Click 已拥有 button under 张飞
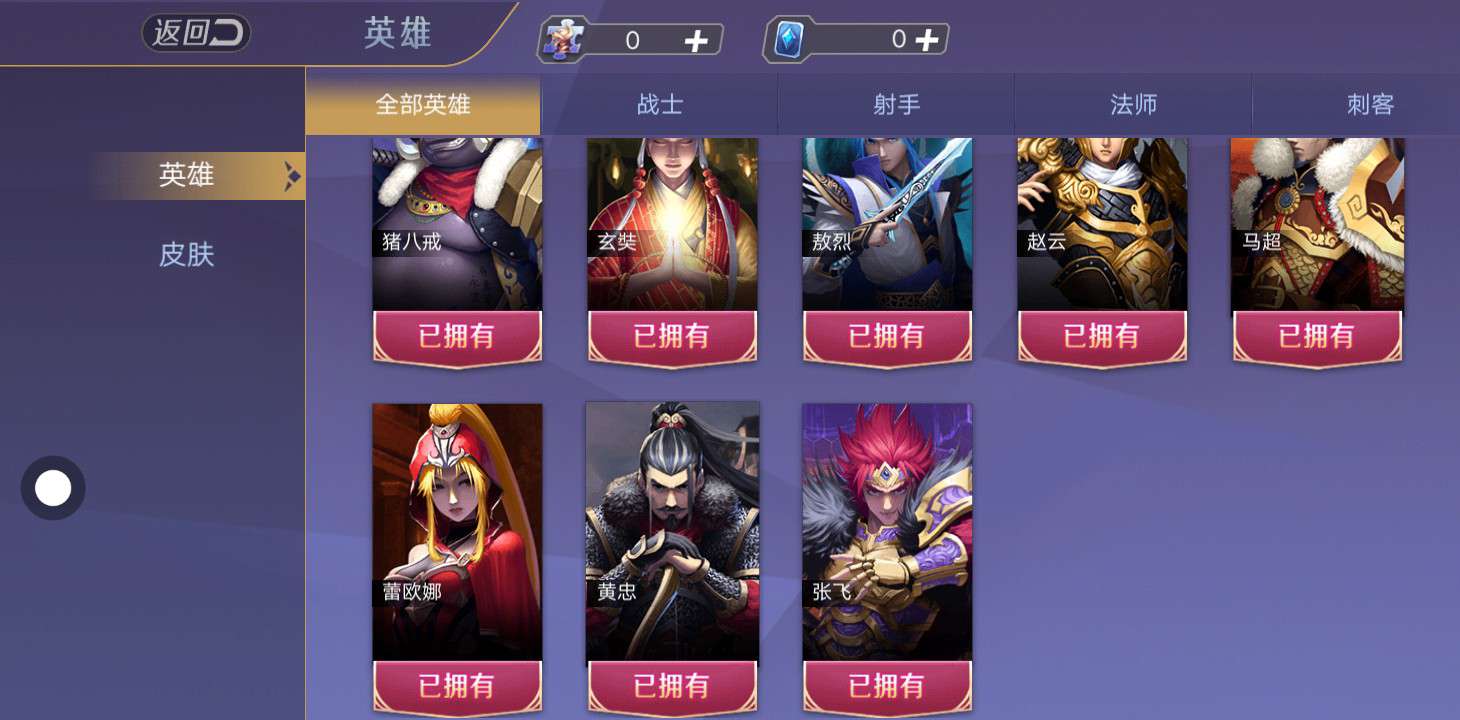 pyautogui.click(x=887, y=686)
